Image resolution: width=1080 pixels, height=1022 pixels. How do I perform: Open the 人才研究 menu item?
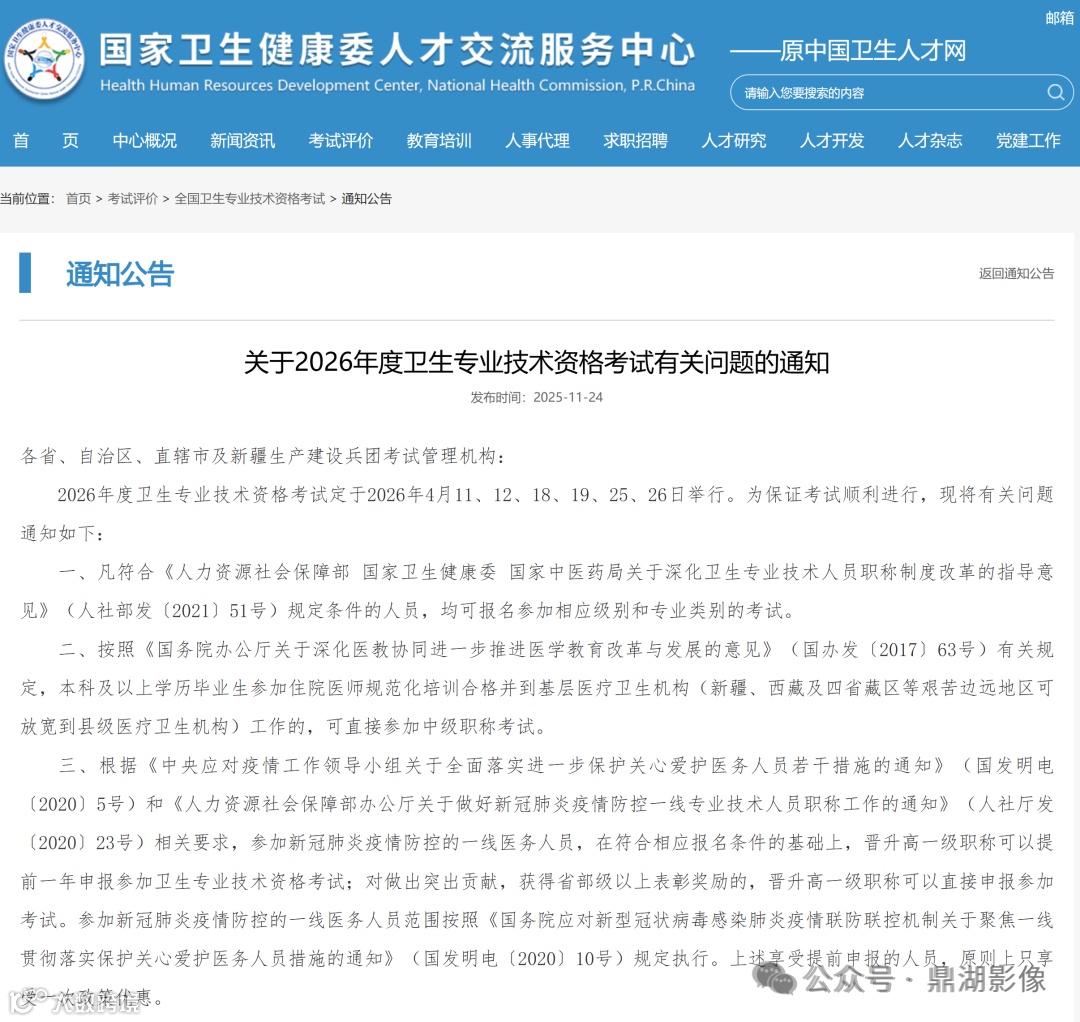[x=734, y=140]
